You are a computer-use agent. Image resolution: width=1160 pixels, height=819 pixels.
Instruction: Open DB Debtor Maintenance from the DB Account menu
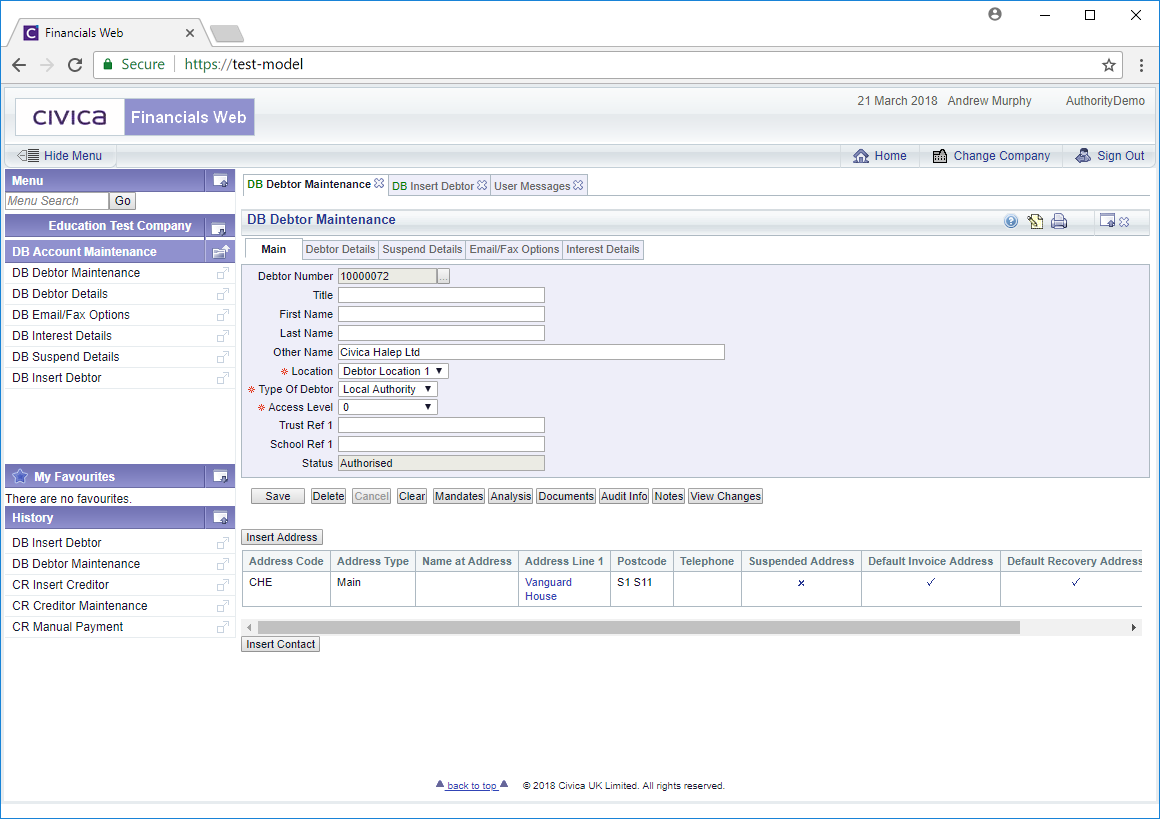(x=76, y=273)
